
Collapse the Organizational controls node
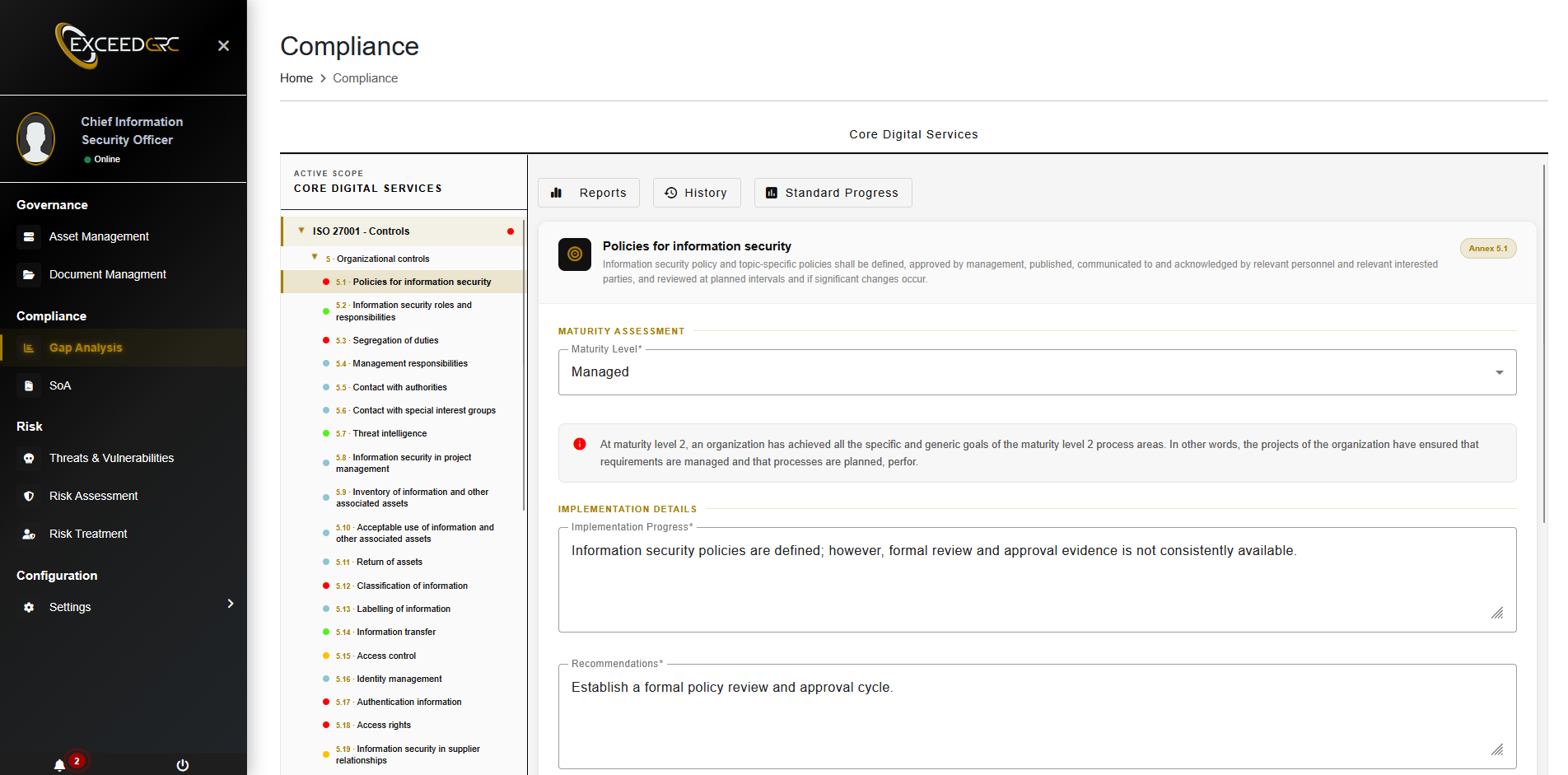[315, 258]
